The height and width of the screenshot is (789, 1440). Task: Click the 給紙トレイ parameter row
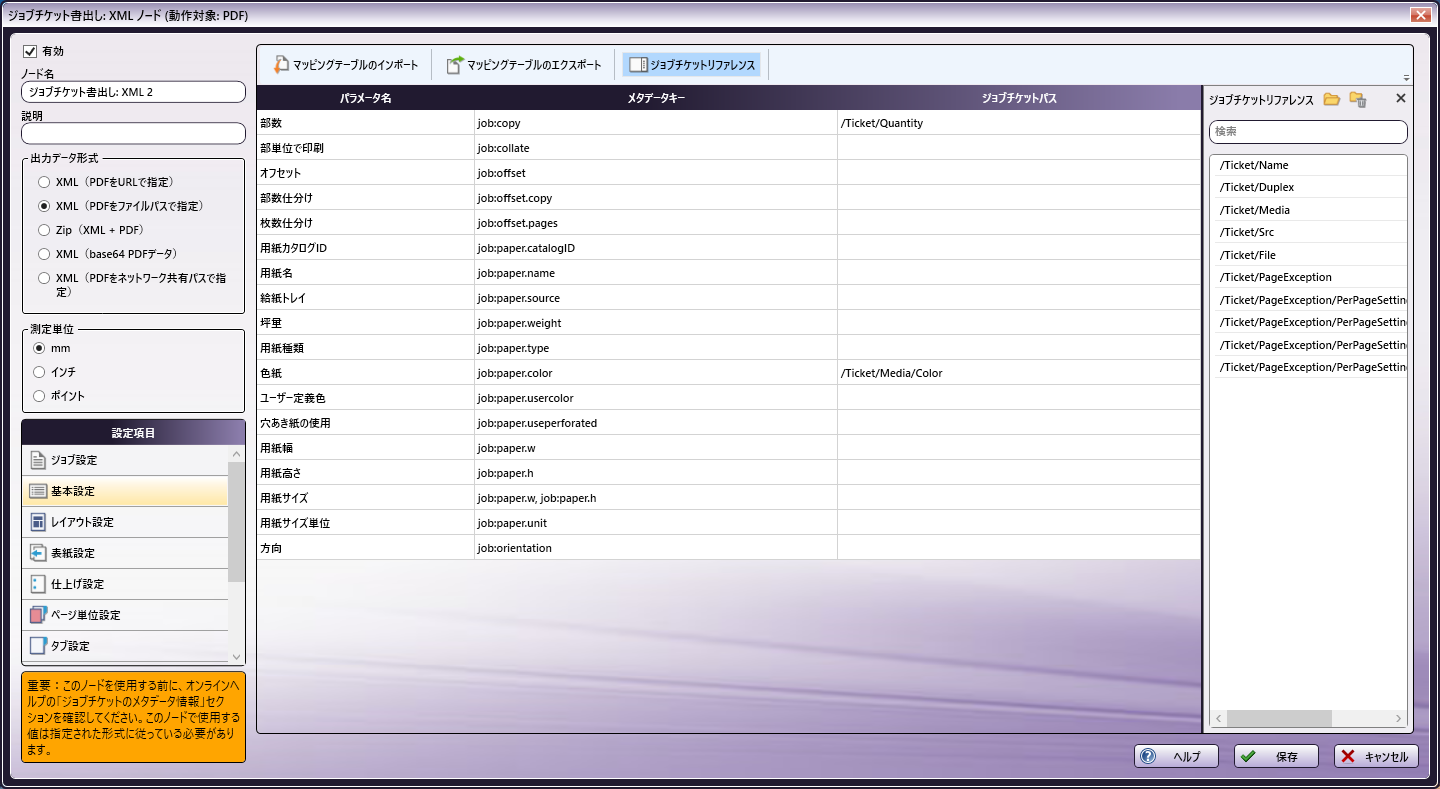pos(729,298)
